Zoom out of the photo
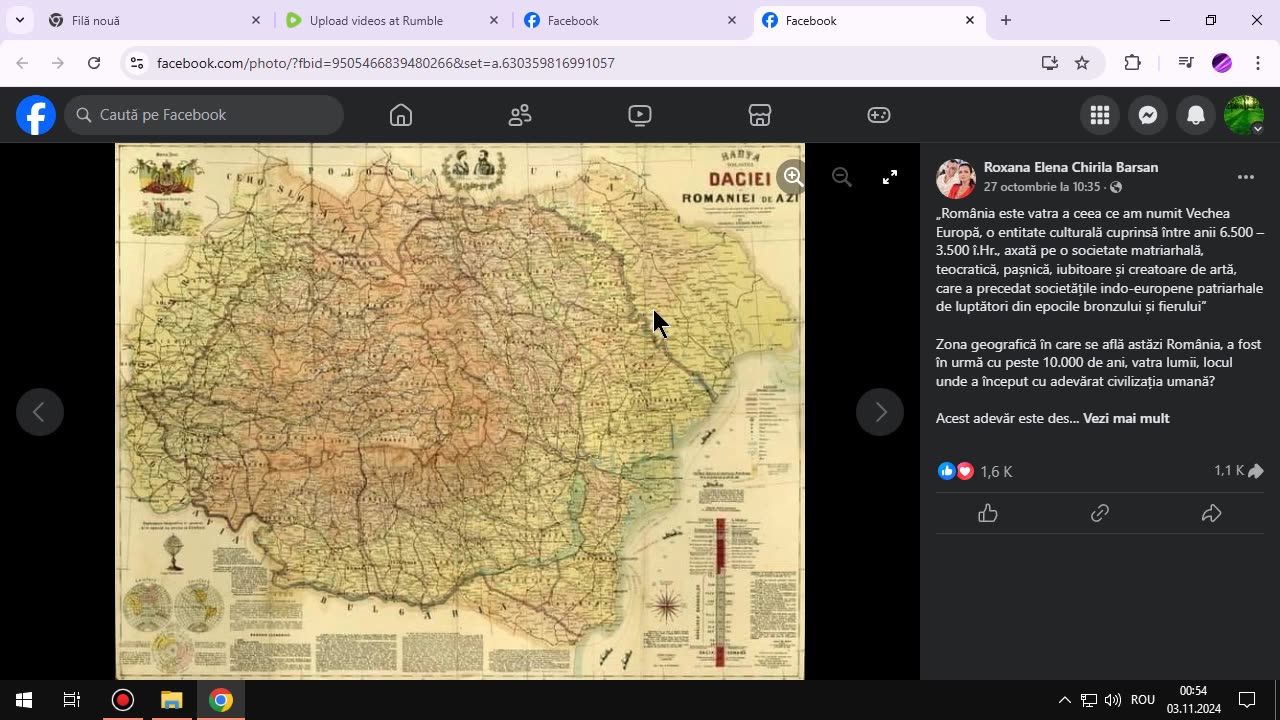This screenshot has height=720, width=1280. click(x=842, y=177)
